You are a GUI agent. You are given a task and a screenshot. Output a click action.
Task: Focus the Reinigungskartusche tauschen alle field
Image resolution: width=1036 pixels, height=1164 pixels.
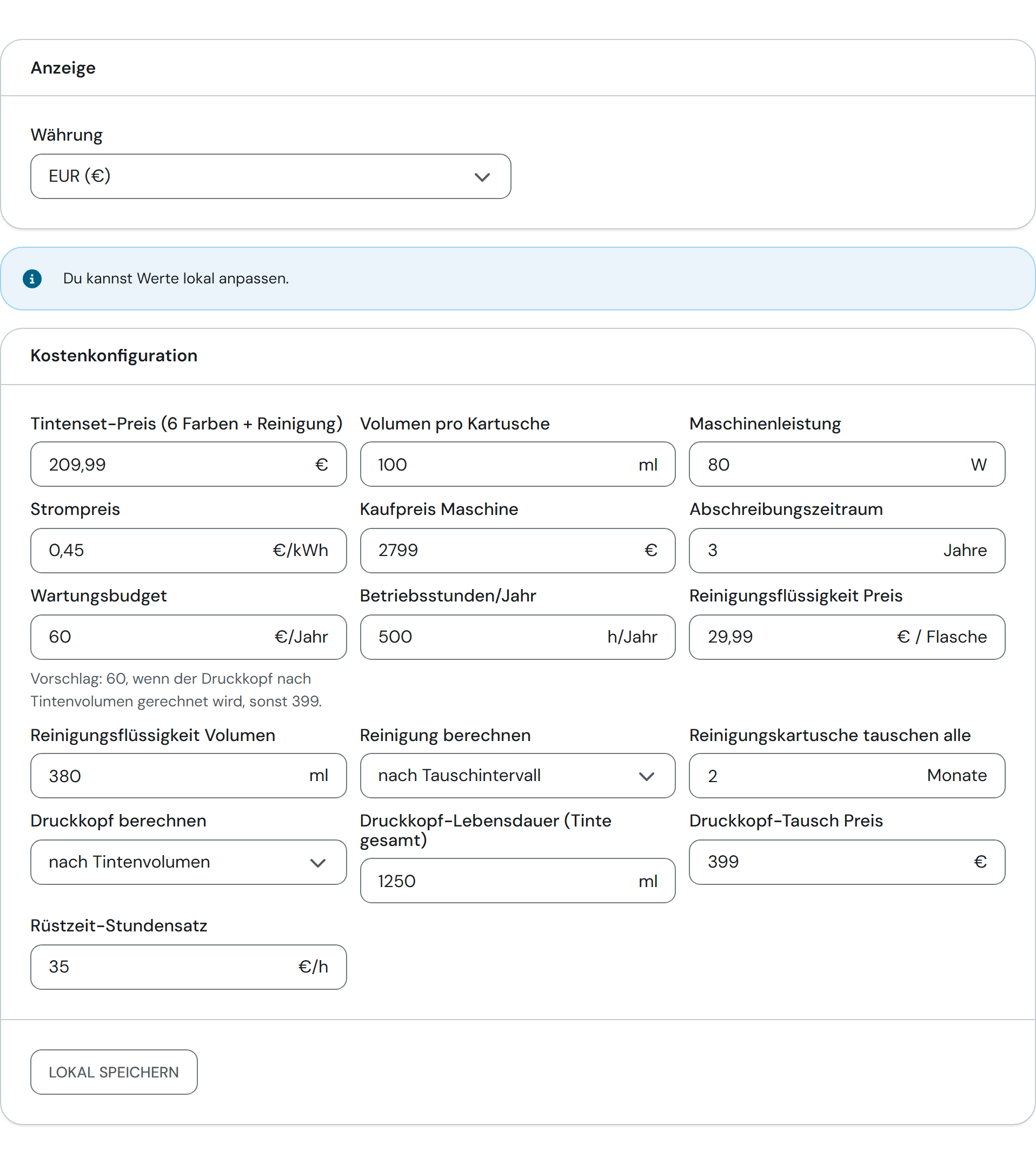(x=847, y=776)
